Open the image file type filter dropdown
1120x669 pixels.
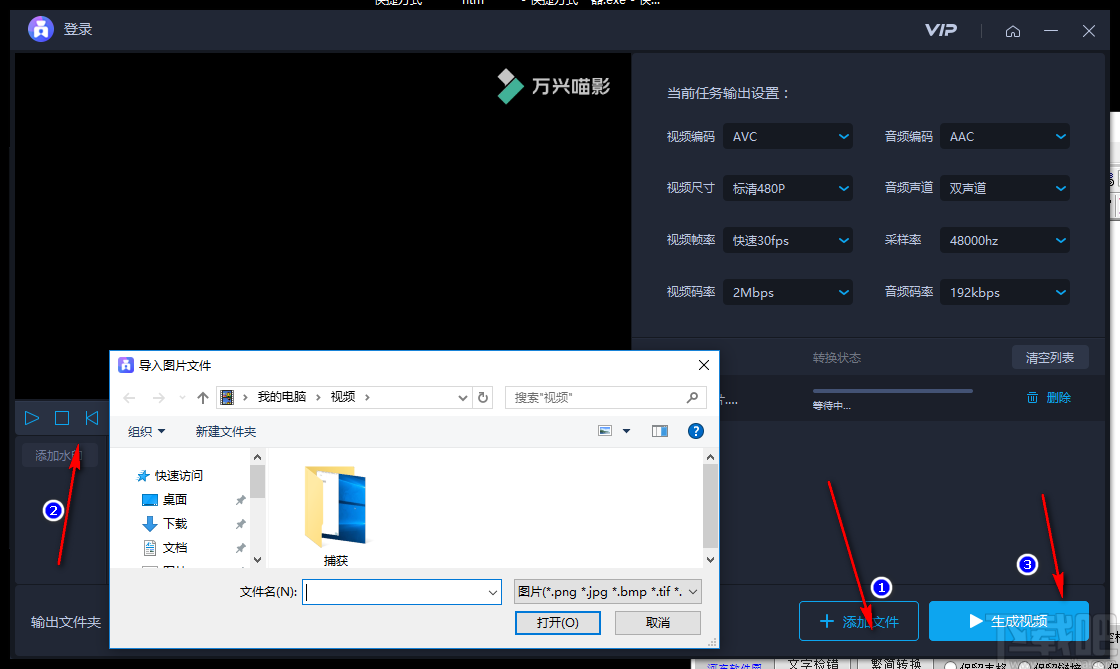[x=606, y=591]
